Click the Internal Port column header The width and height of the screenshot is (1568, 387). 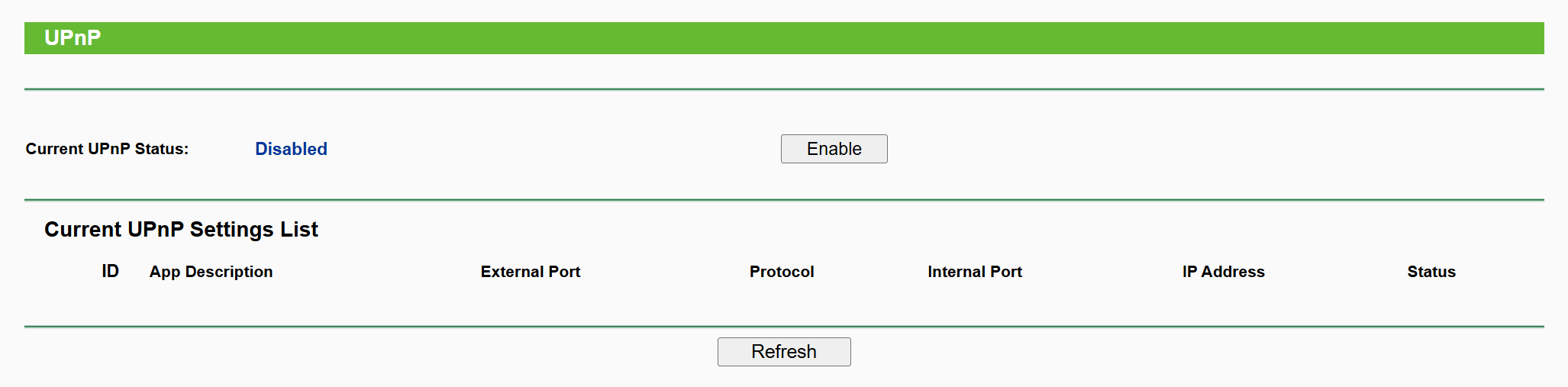[975, 272]
